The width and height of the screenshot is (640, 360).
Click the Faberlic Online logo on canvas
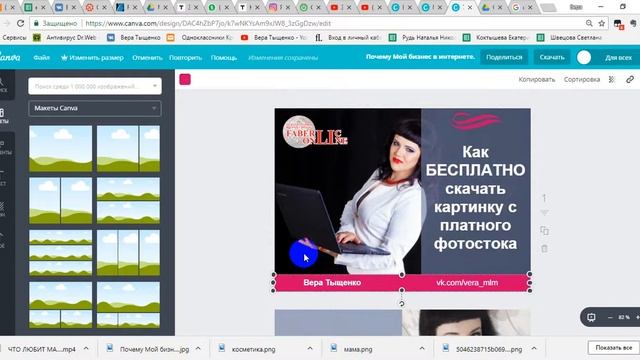pyautogui.click(x=315, y=132)
